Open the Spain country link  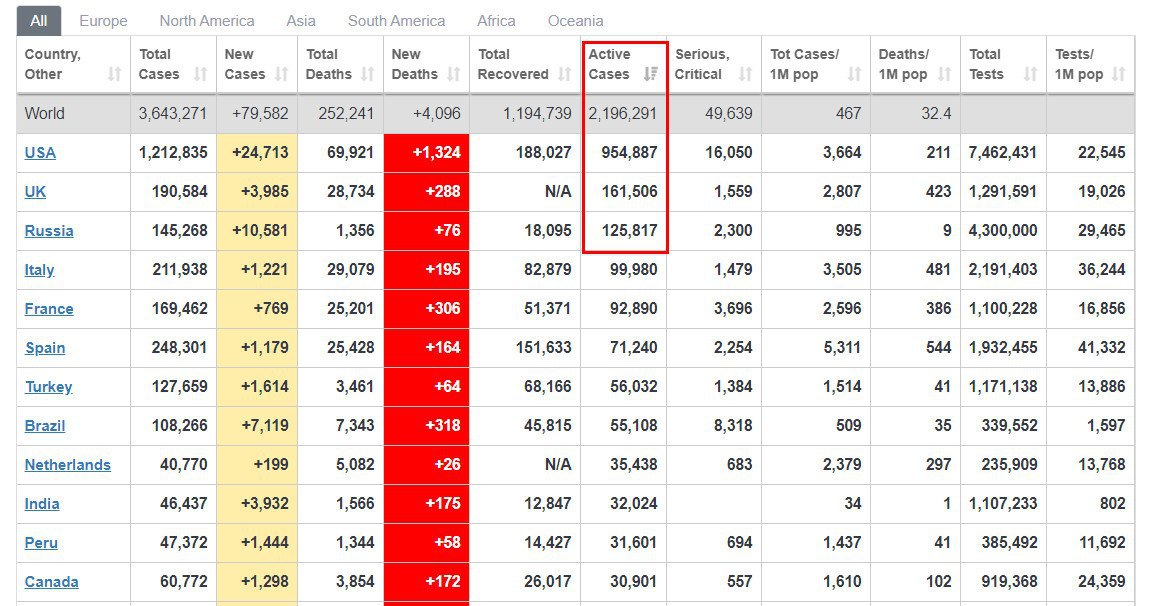pos(45,348)
